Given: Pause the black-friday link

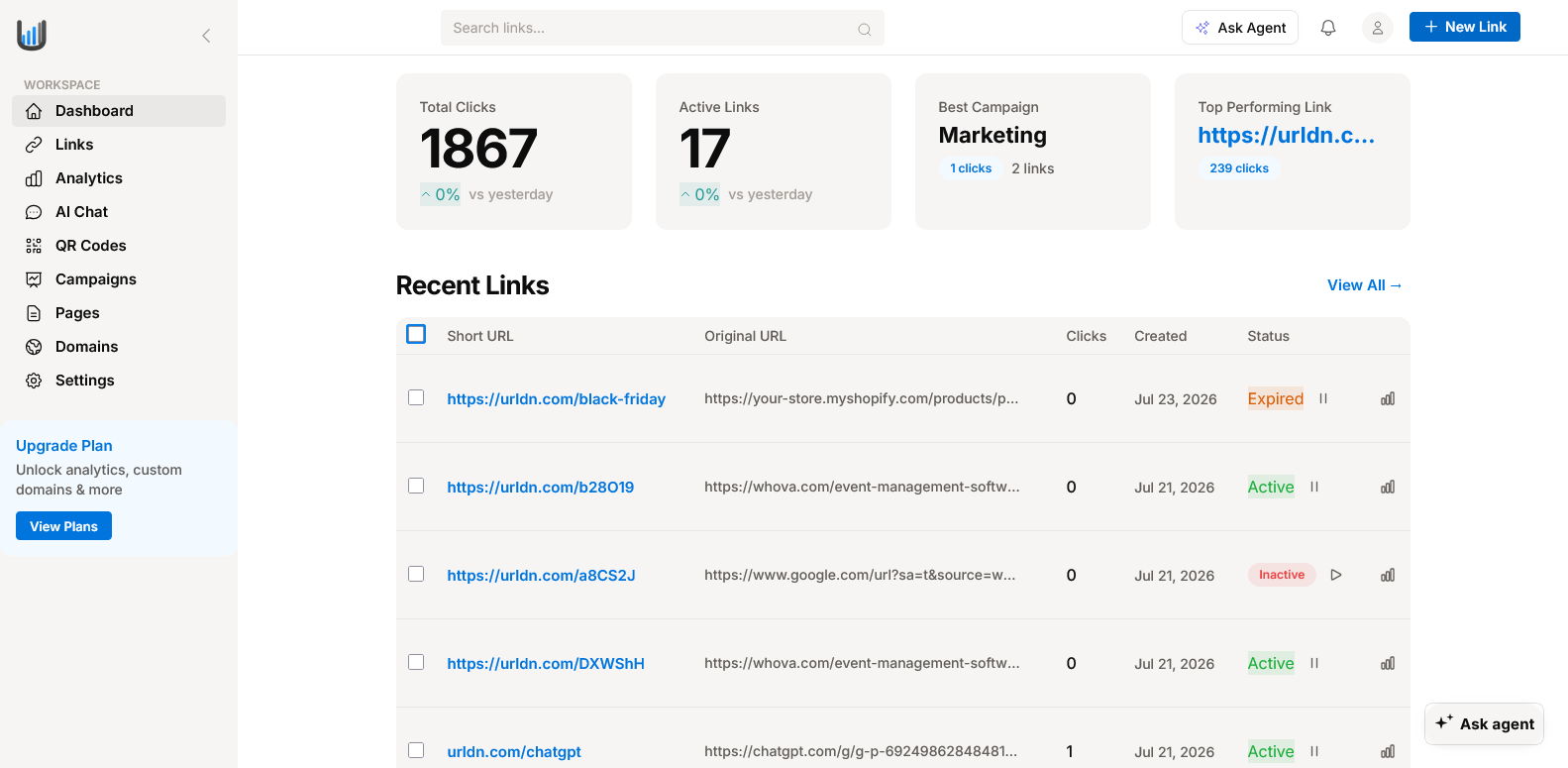Looking at the screenshot, I should pyautogui.click(x=1323, y=398).
